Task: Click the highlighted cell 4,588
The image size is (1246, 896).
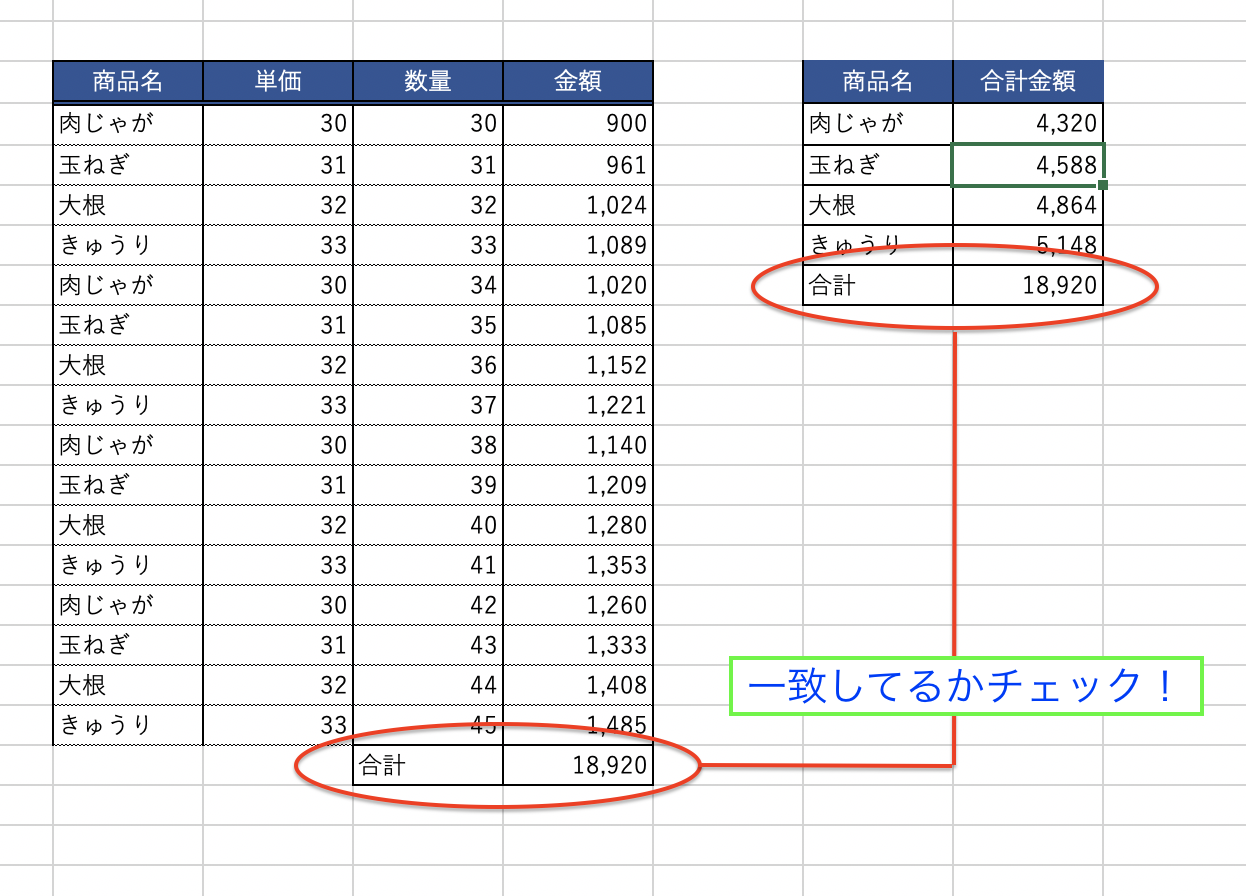Action: [x=1028, y=165]
